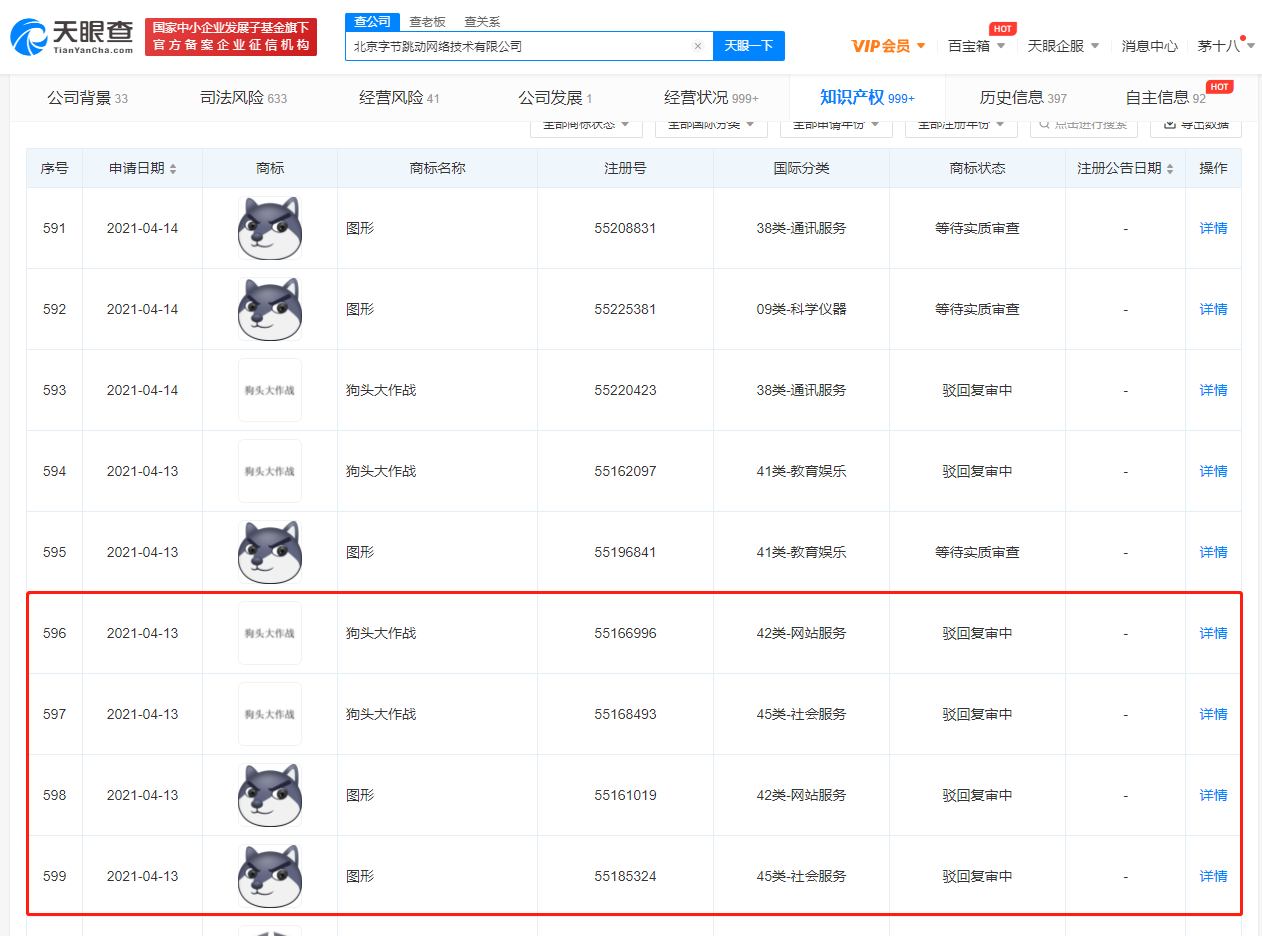1262x936 pixels.
Task: Select the 查老板 search mode
Action: pyautogui.click(x=427, y=21)
